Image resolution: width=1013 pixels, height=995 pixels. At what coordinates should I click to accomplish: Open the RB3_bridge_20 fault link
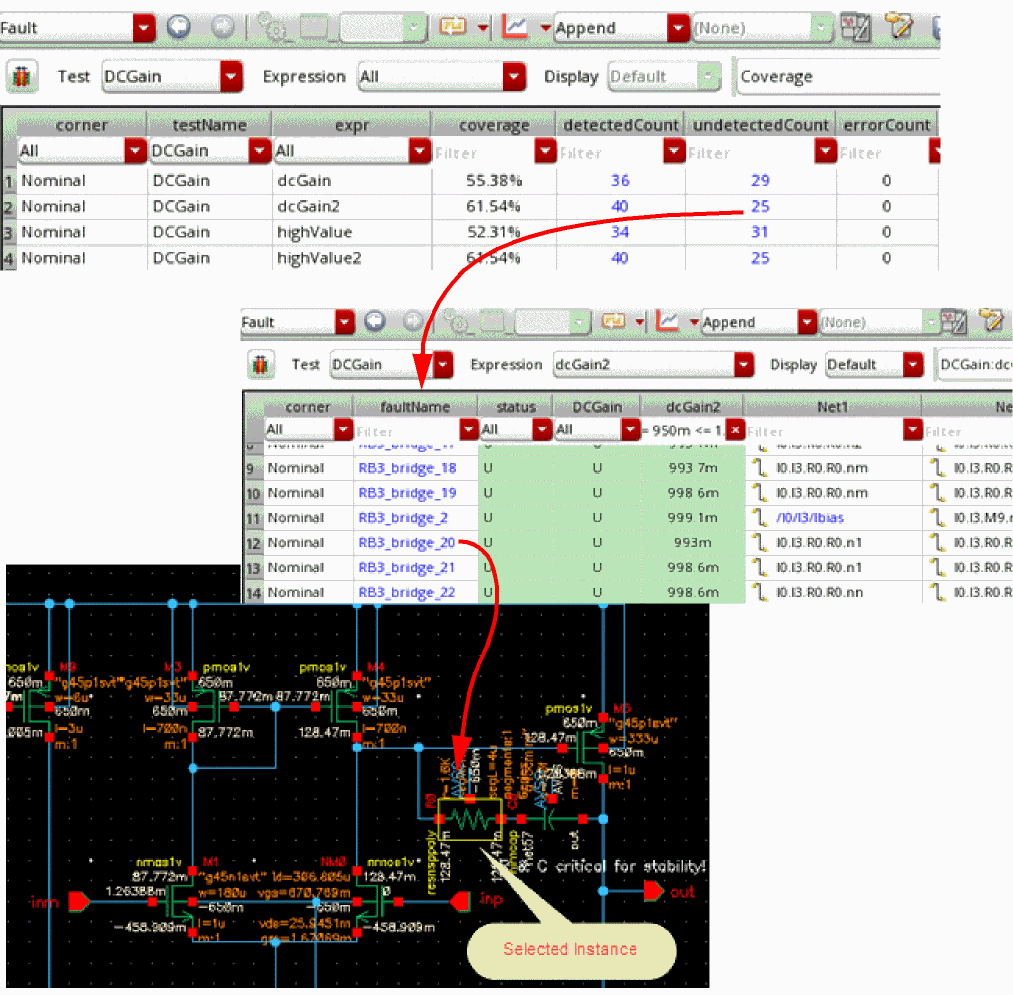click(x=407, y=543)
